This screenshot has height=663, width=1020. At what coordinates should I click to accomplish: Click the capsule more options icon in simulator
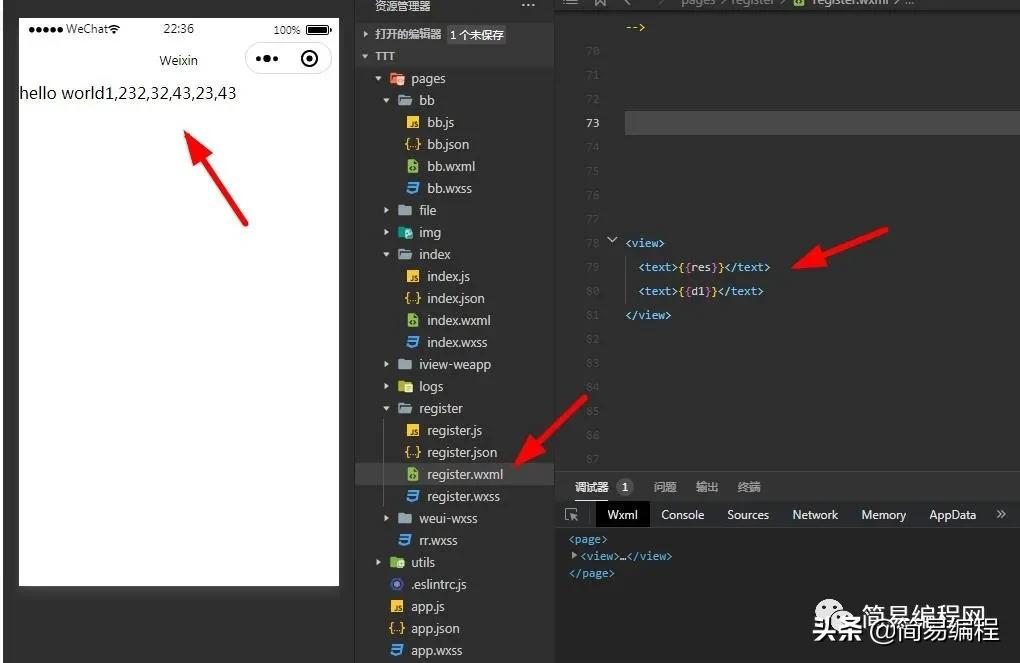[266, 58]
